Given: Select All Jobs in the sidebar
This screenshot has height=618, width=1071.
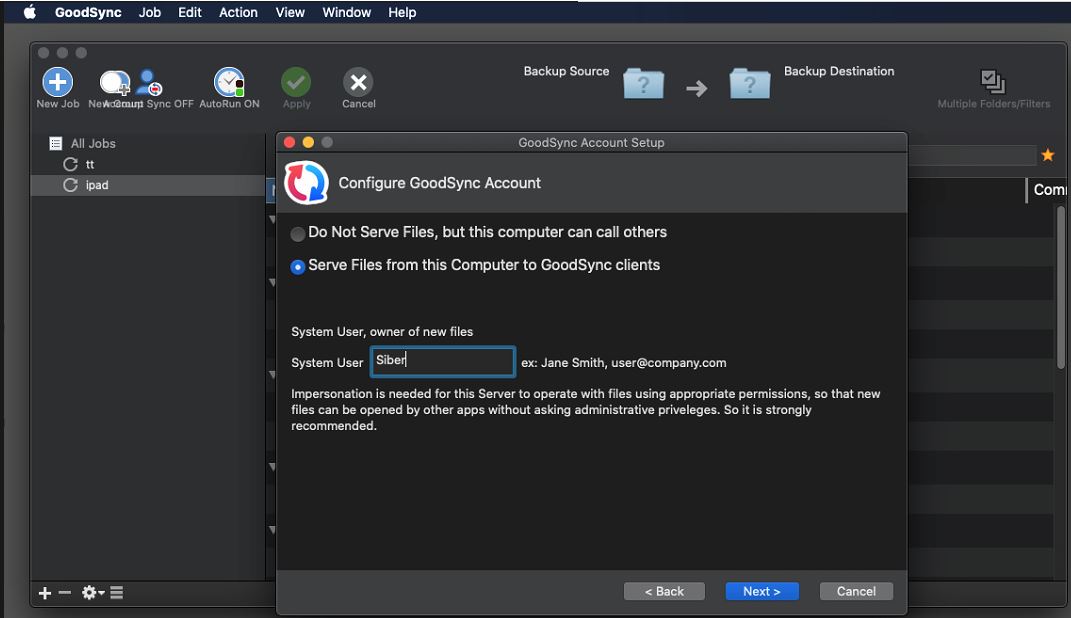Looking at the screenshot, I should click(x=92, y=143).
